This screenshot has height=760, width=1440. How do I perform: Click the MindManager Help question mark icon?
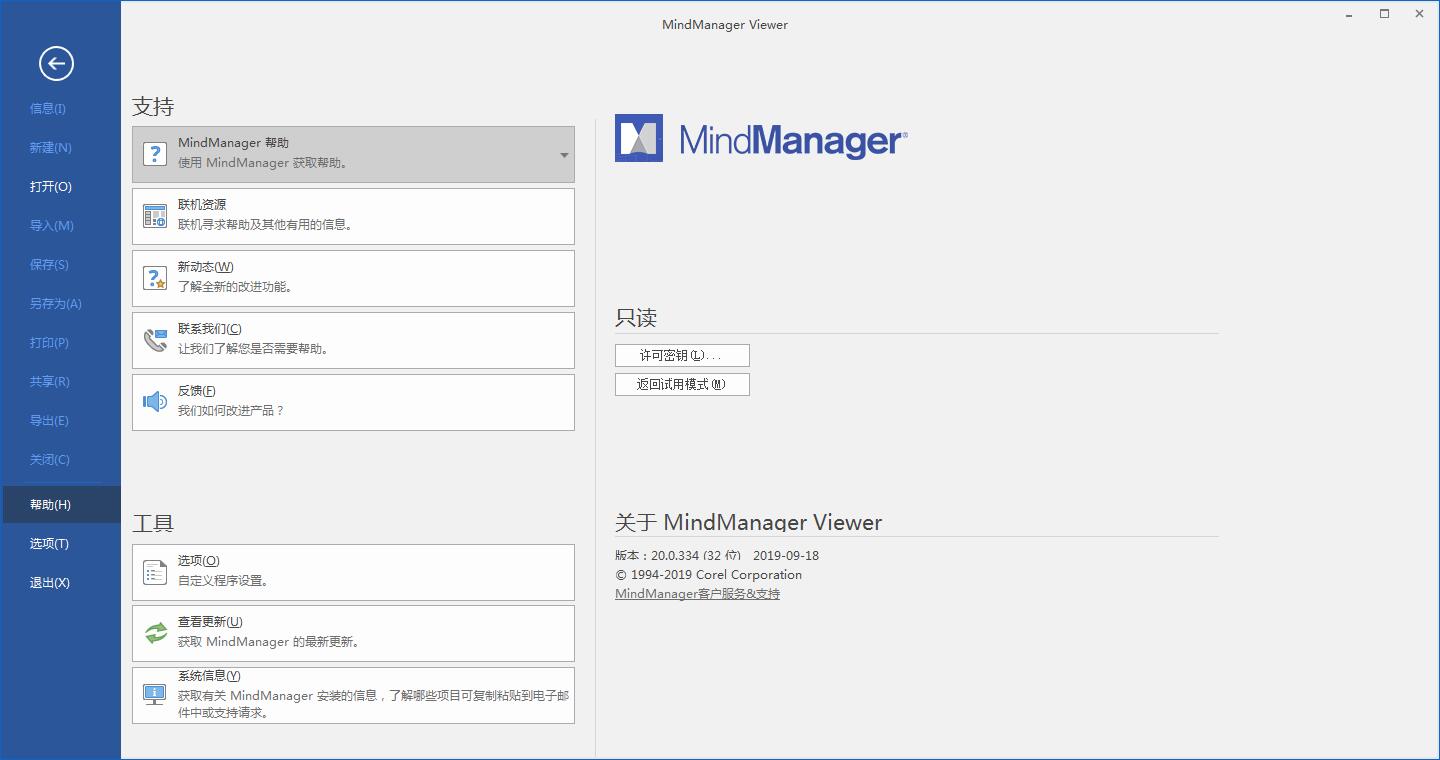154,154
